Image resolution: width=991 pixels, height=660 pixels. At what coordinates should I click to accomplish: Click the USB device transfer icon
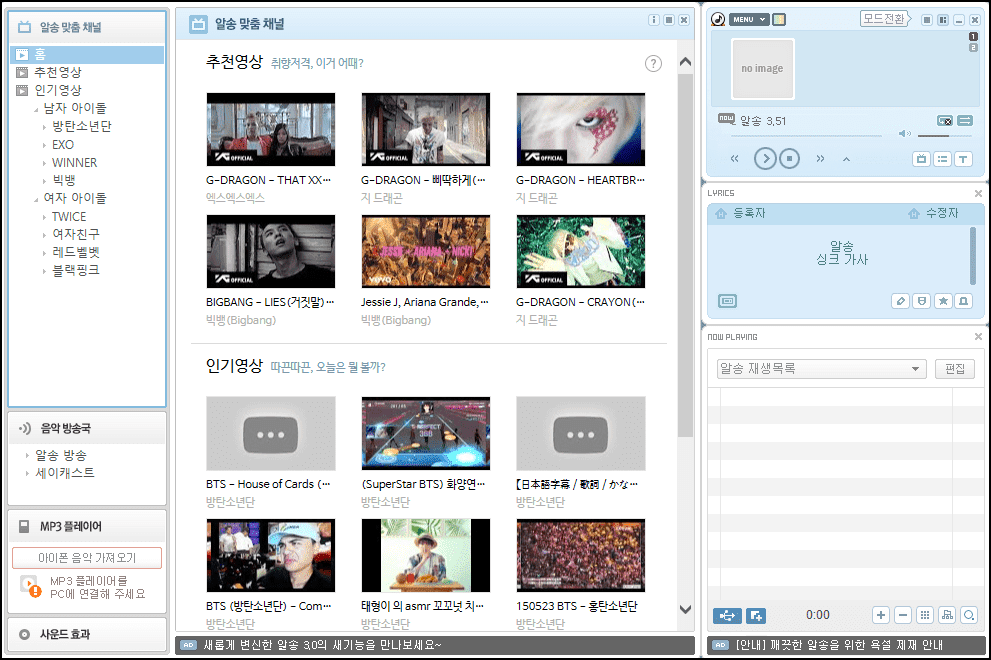click(x=727, y=615)
